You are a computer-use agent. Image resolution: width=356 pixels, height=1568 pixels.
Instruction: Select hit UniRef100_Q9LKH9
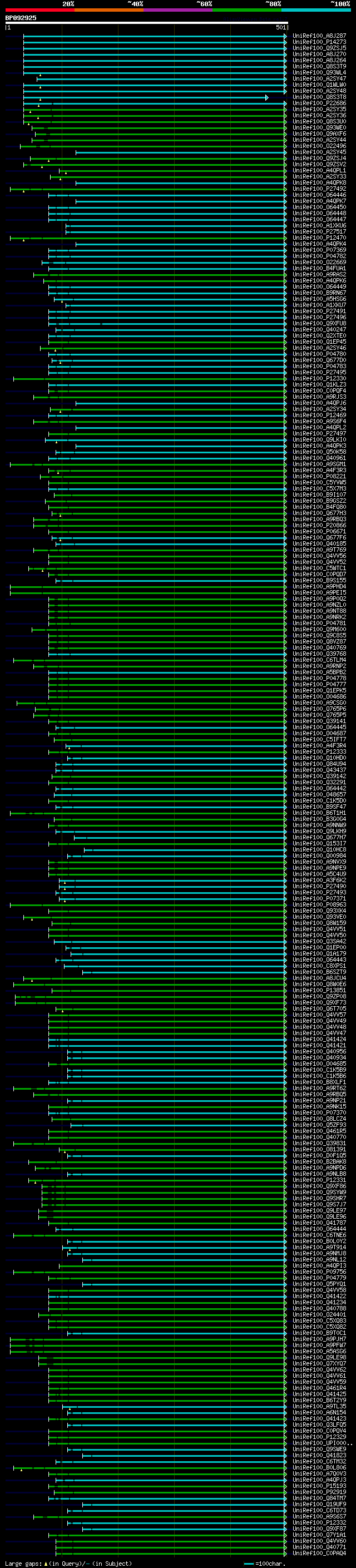pos(319,832)
